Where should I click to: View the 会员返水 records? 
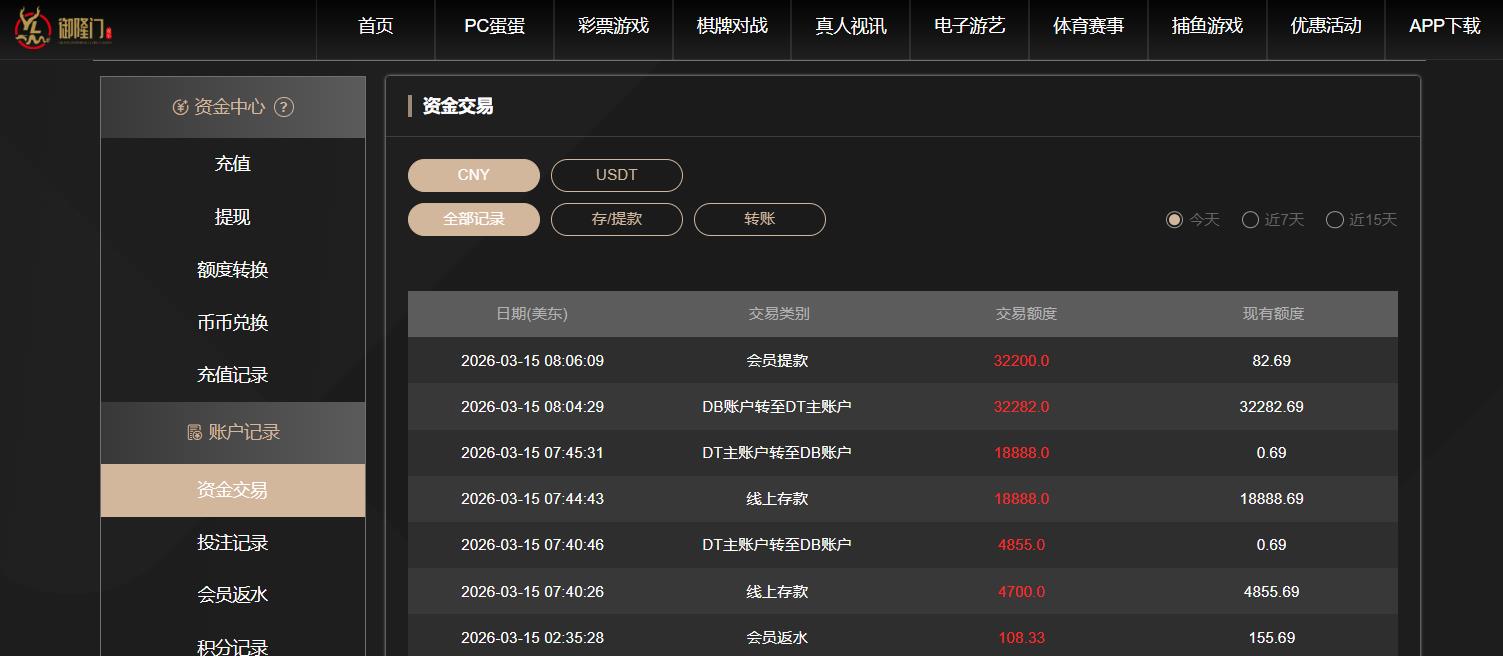pyautogui.click(x=232, y=594)
